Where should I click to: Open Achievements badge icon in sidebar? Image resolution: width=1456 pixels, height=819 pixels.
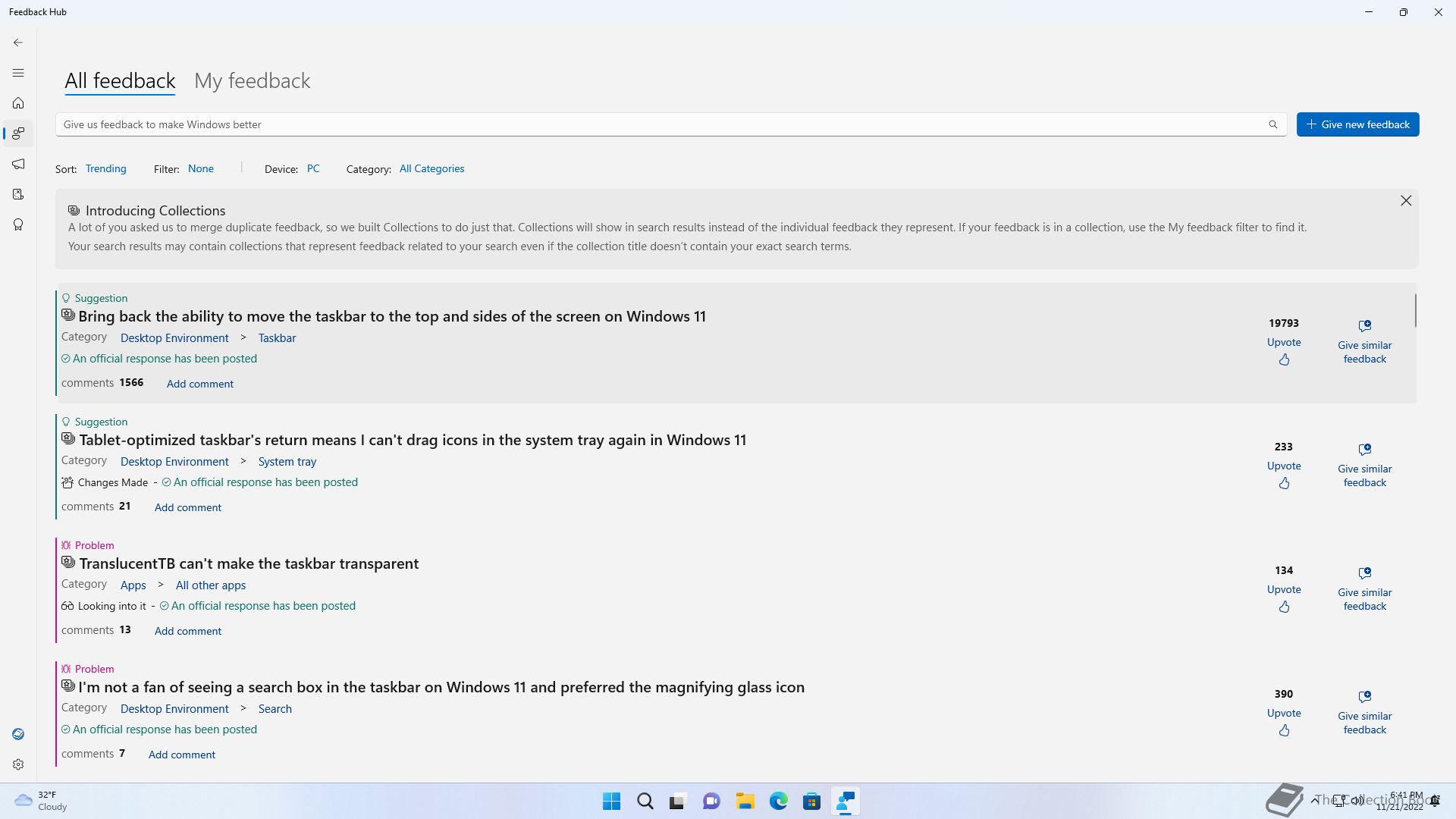[18, 224]
